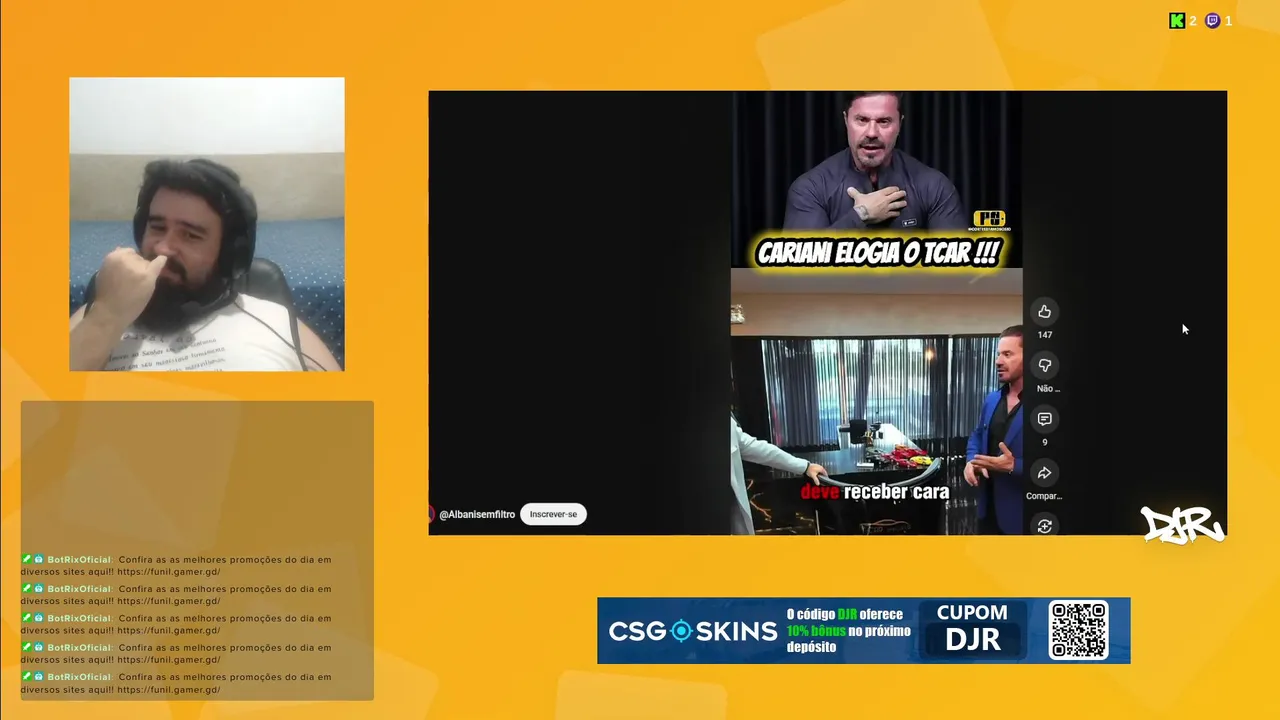Click the Inscrever-se subscribe button

pos(553,514)
